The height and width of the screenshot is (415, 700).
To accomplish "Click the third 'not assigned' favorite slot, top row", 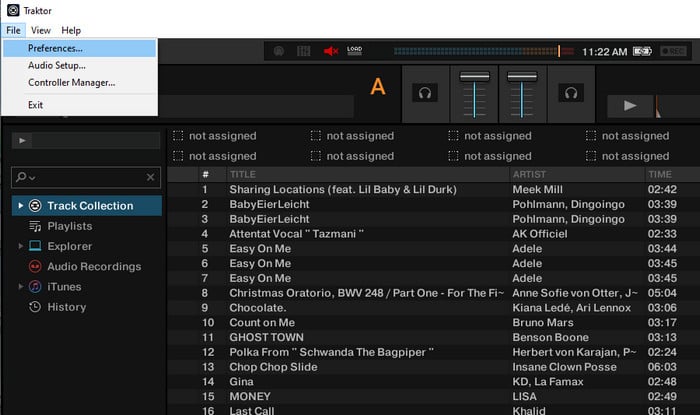I will coord(490,136).
